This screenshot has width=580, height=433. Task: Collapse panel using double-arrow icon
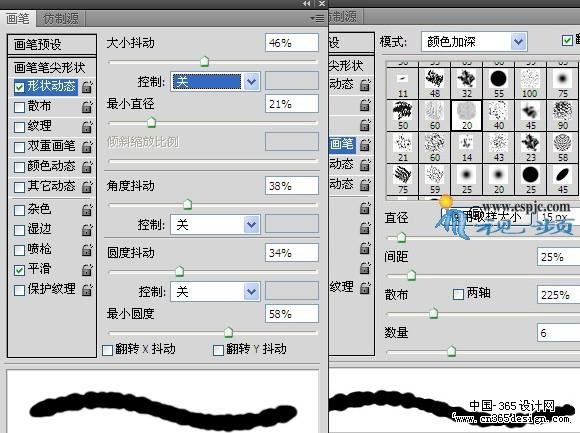(306, 3)
